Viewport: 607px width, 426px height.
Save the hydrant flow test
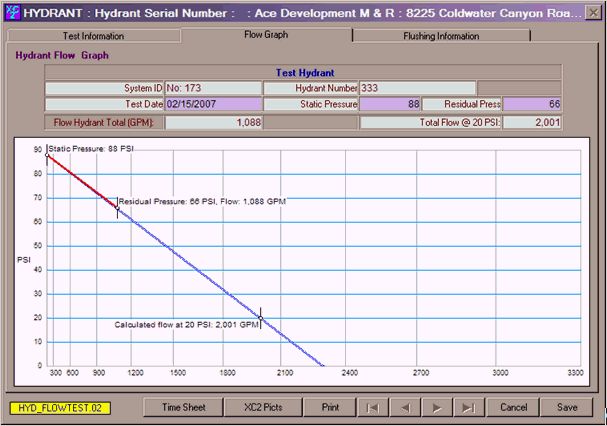(567, 407)
